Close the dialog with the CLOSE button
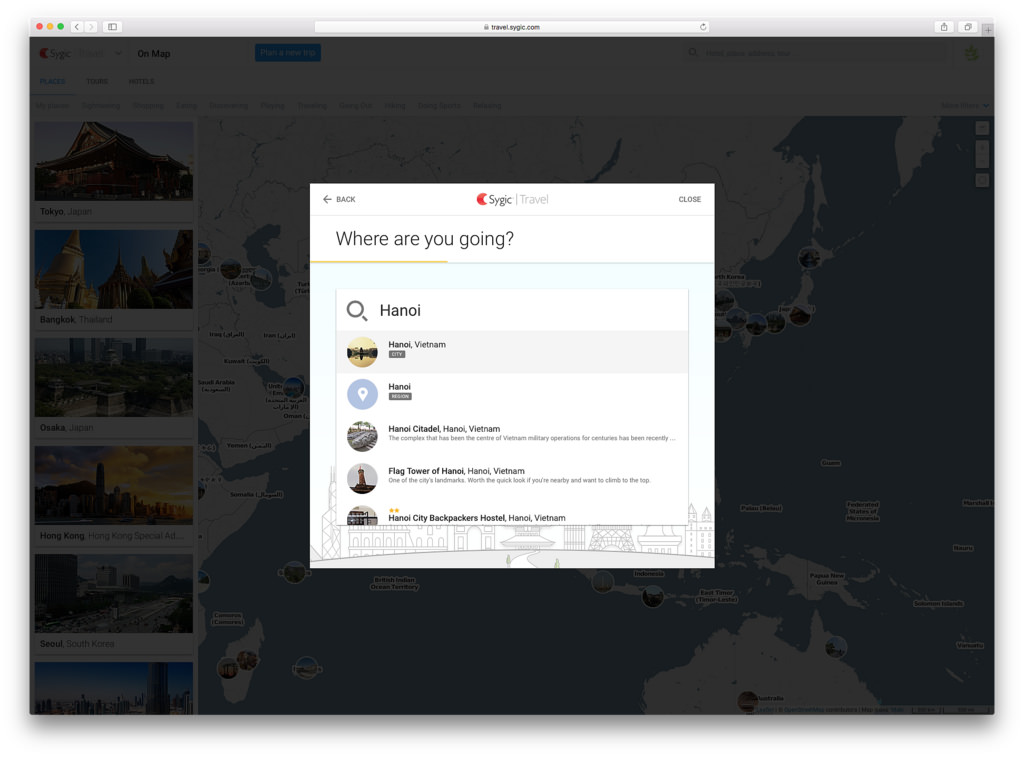 tap(689, 199)
